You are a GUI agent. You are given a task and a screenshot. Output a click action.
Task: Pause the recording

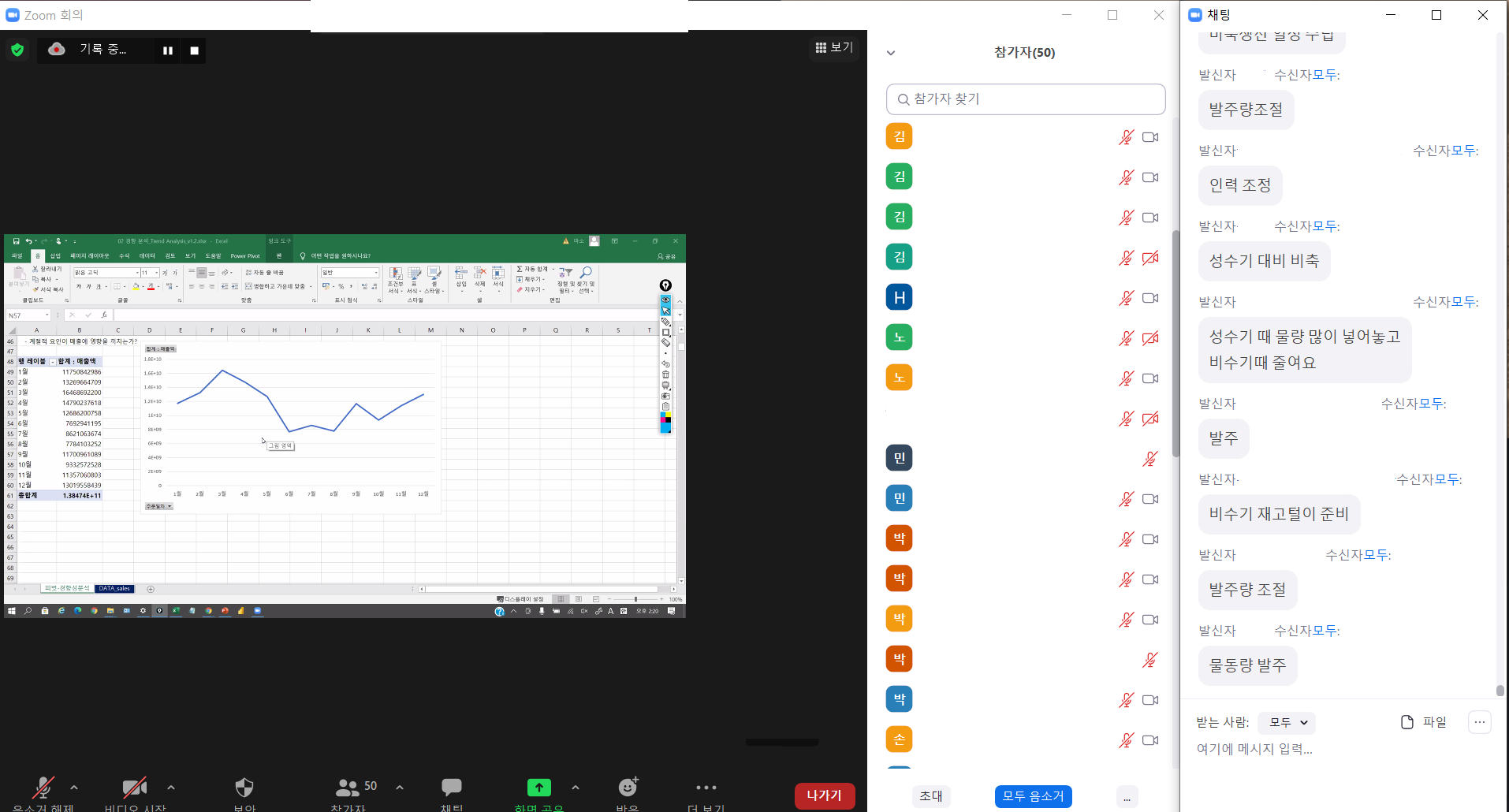pyautogui.click(x=168, y=50)
